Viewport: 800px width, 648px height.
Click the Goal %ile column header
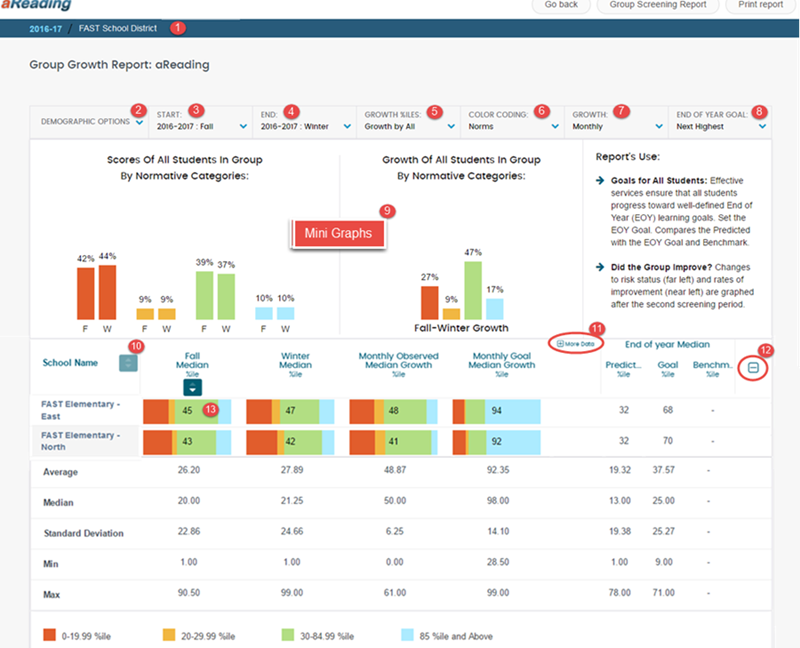pyautogui.click(x=667, y=368)
